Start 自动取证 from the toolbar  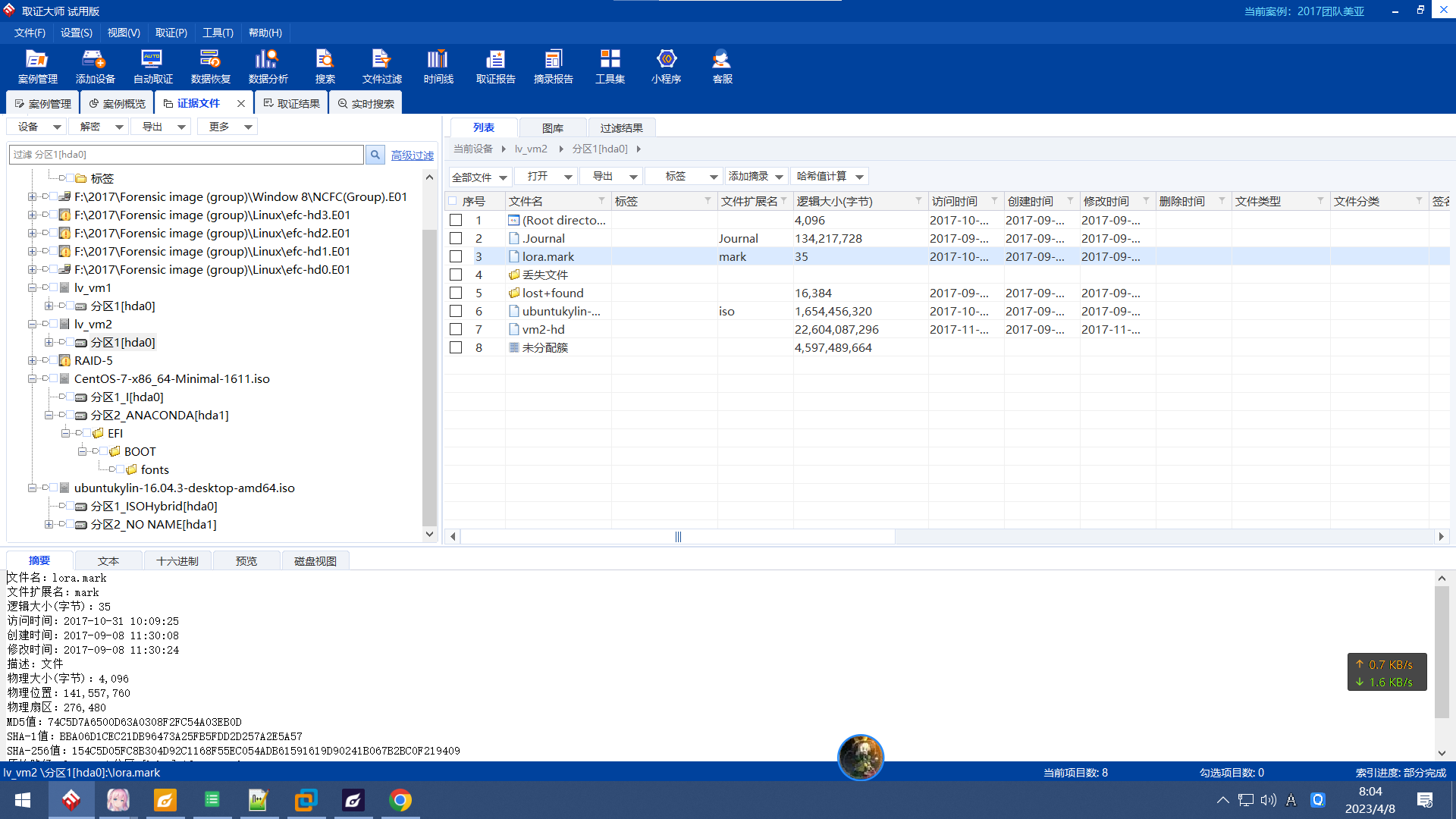click(x=152, y=66)
